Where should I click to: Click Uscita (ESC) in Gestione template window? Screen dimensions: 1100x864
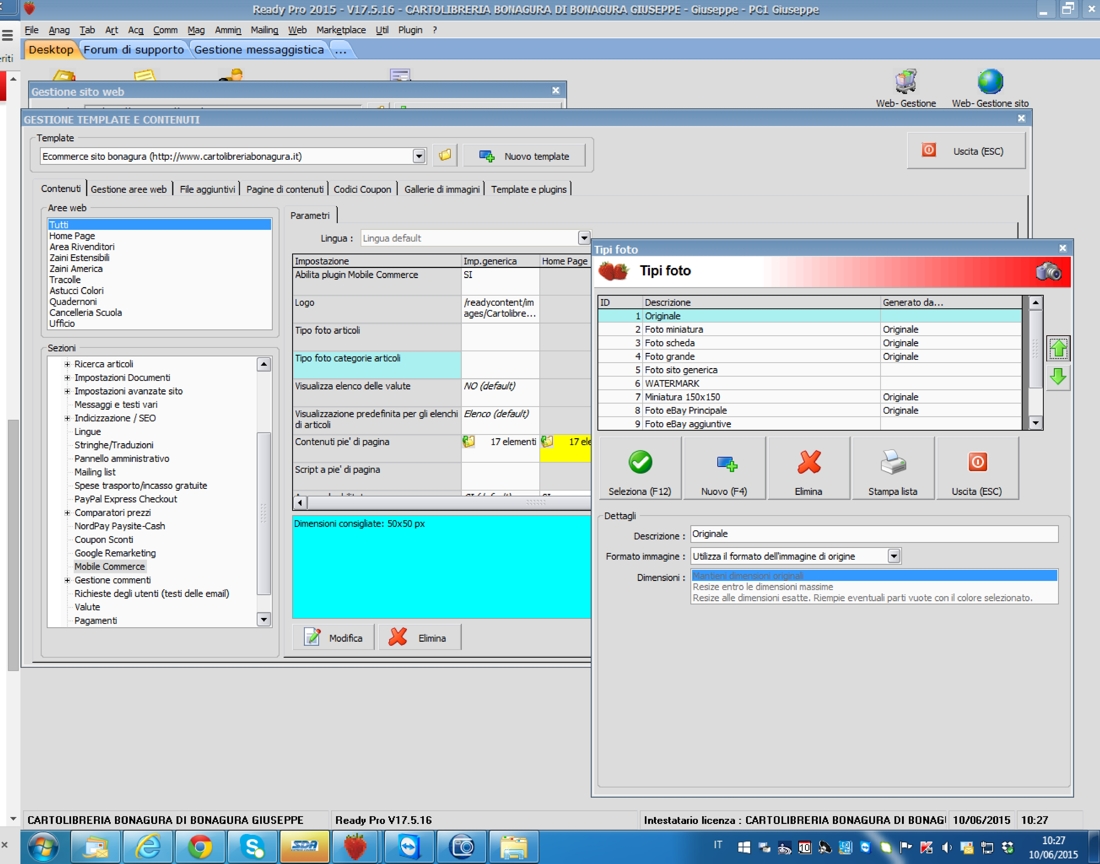966,151
